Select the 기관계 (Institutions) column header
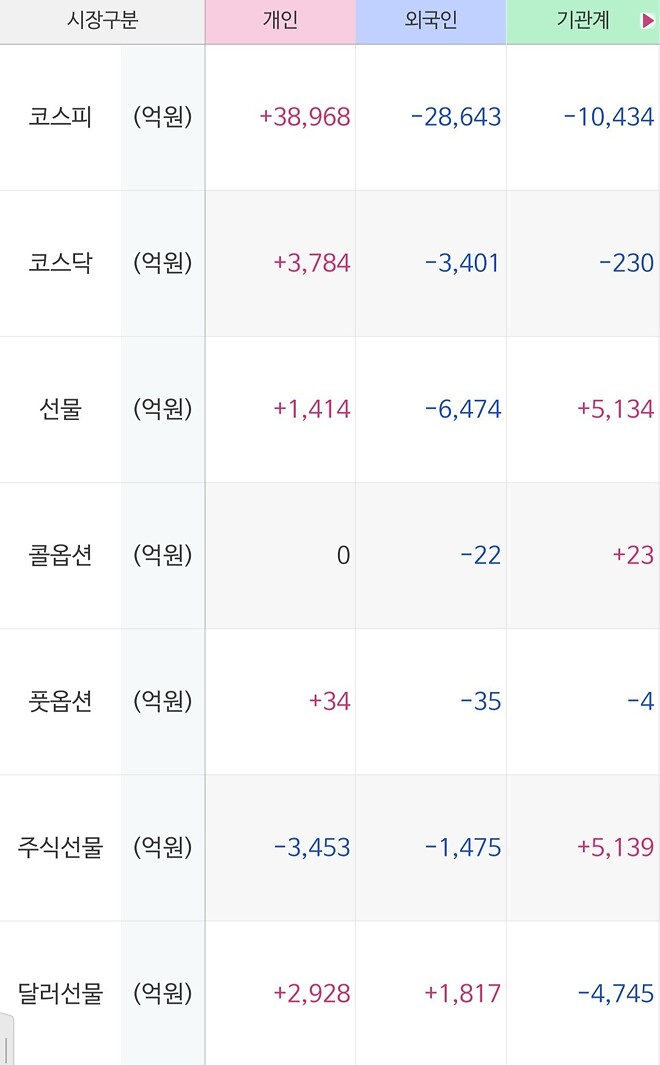This screenshot has width=660, height=1065. point(580,19)
